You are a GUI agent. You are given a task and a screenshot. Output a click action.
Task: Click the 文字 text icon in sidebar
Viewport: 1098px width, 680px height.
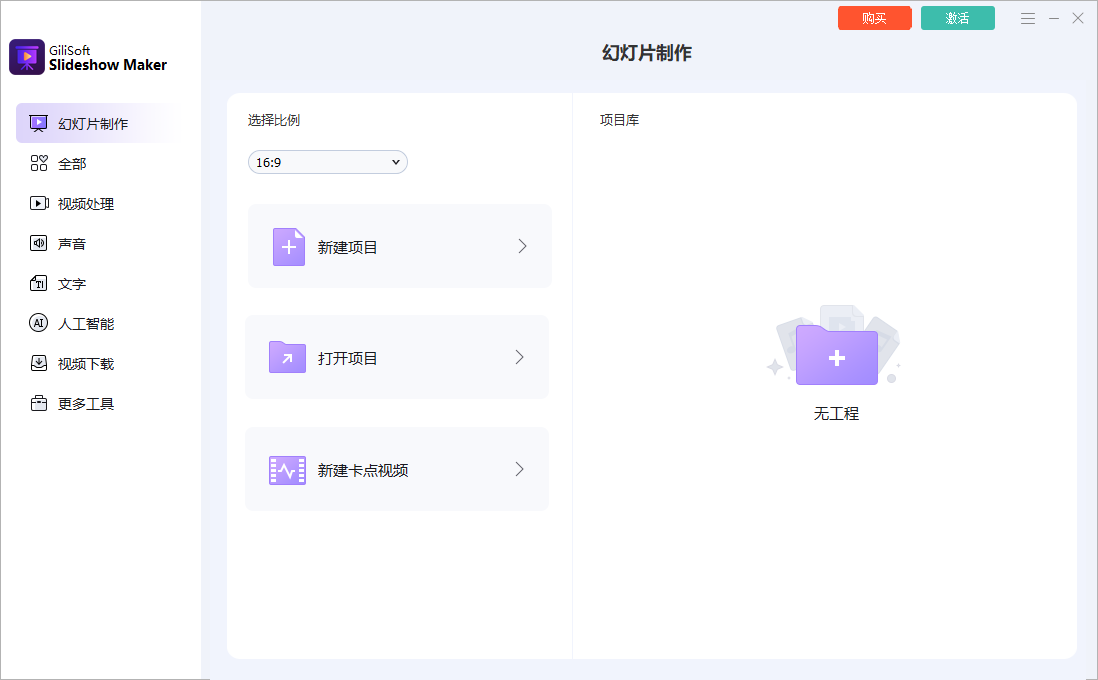(39, 283)
